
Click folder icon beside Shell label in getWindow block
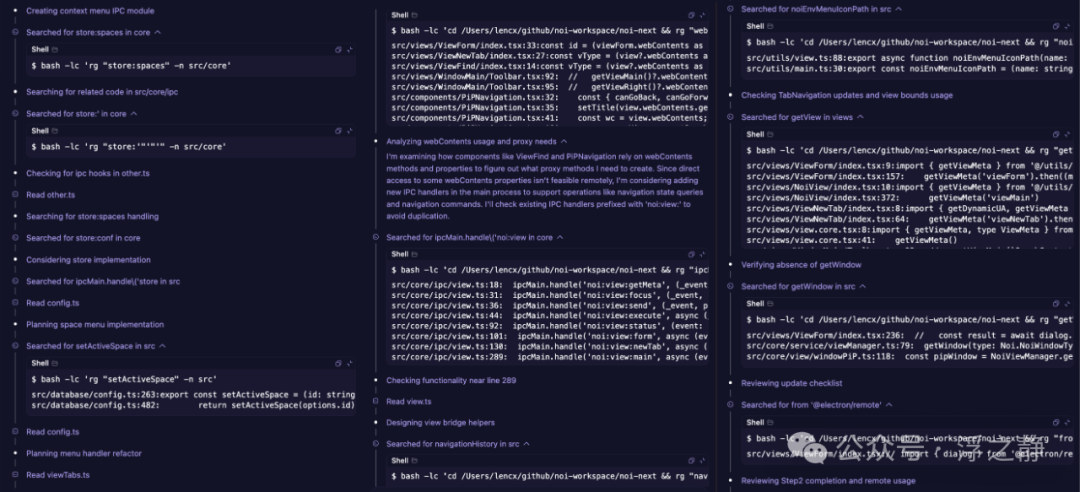point(770,303)
